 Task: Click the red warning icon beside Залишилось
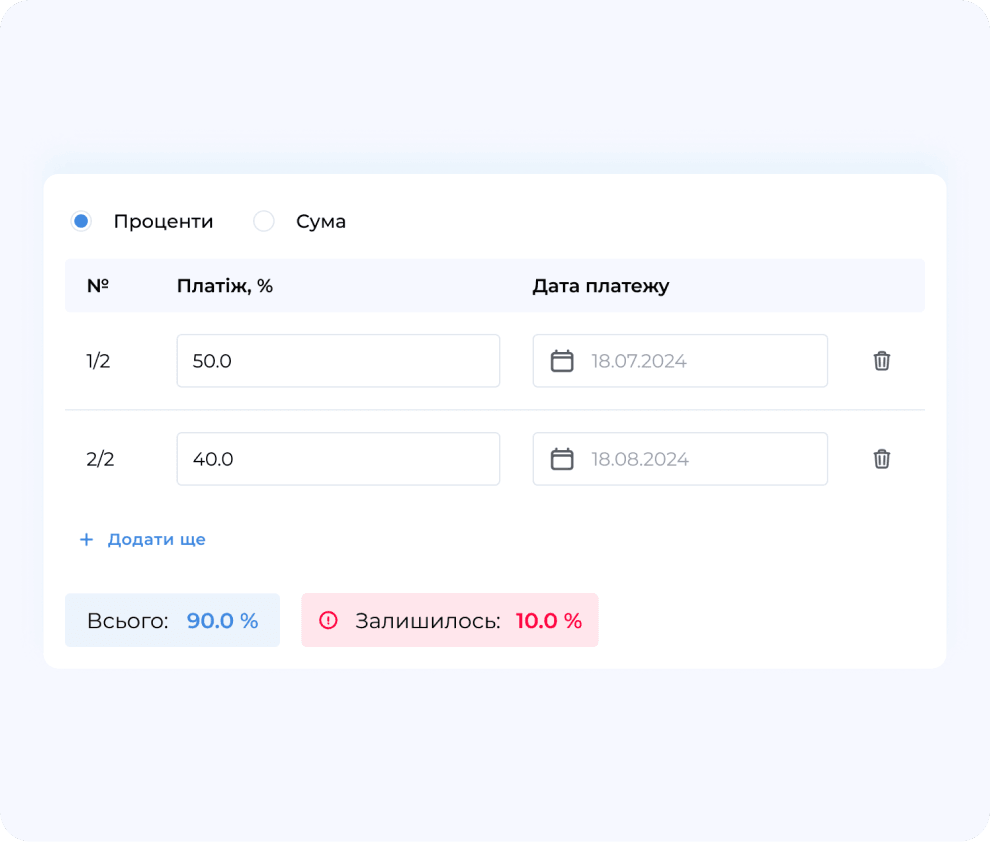(328, 621)
